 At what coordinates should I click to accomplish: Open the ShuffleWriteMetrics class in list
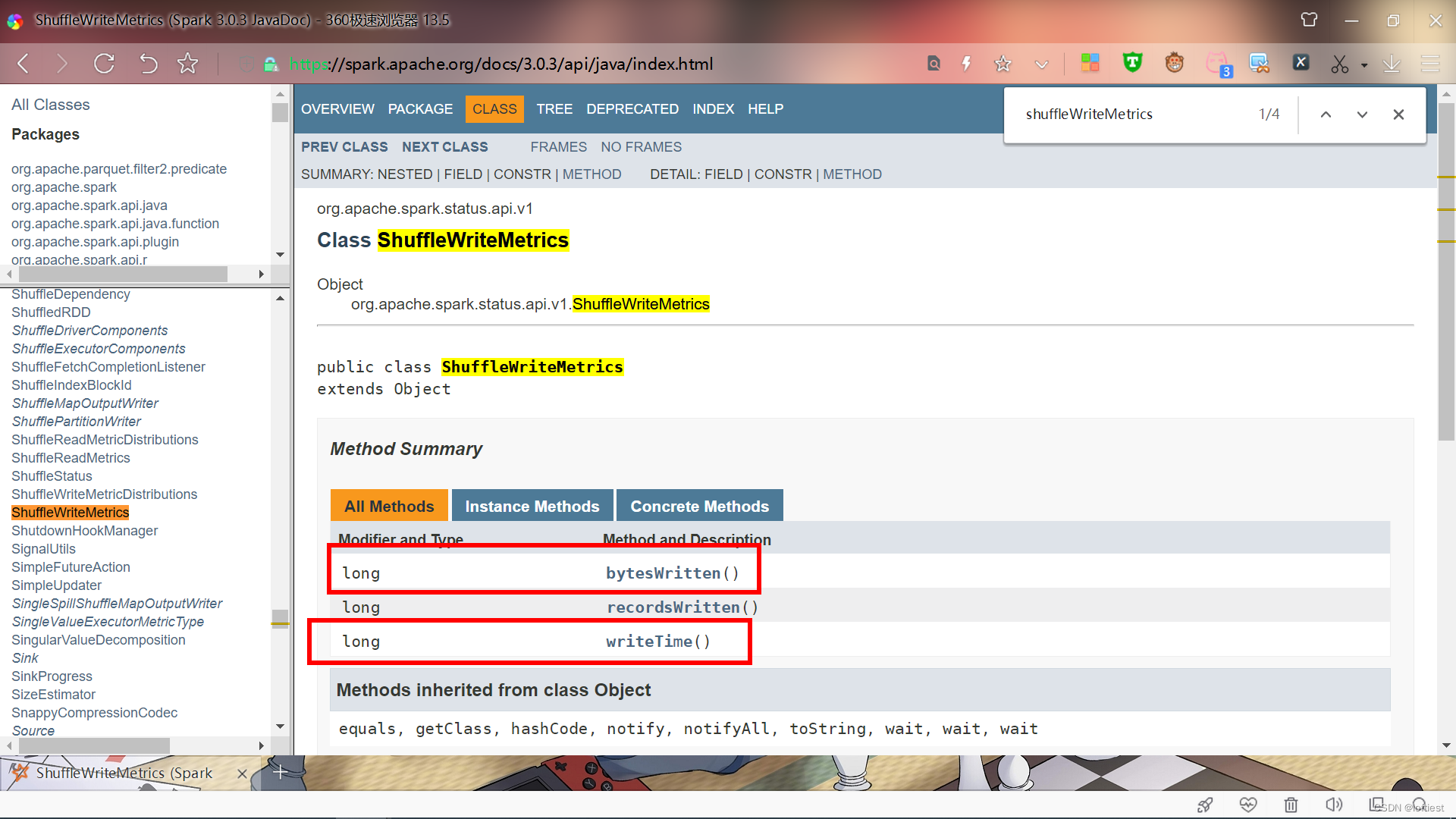click(71, 513)
